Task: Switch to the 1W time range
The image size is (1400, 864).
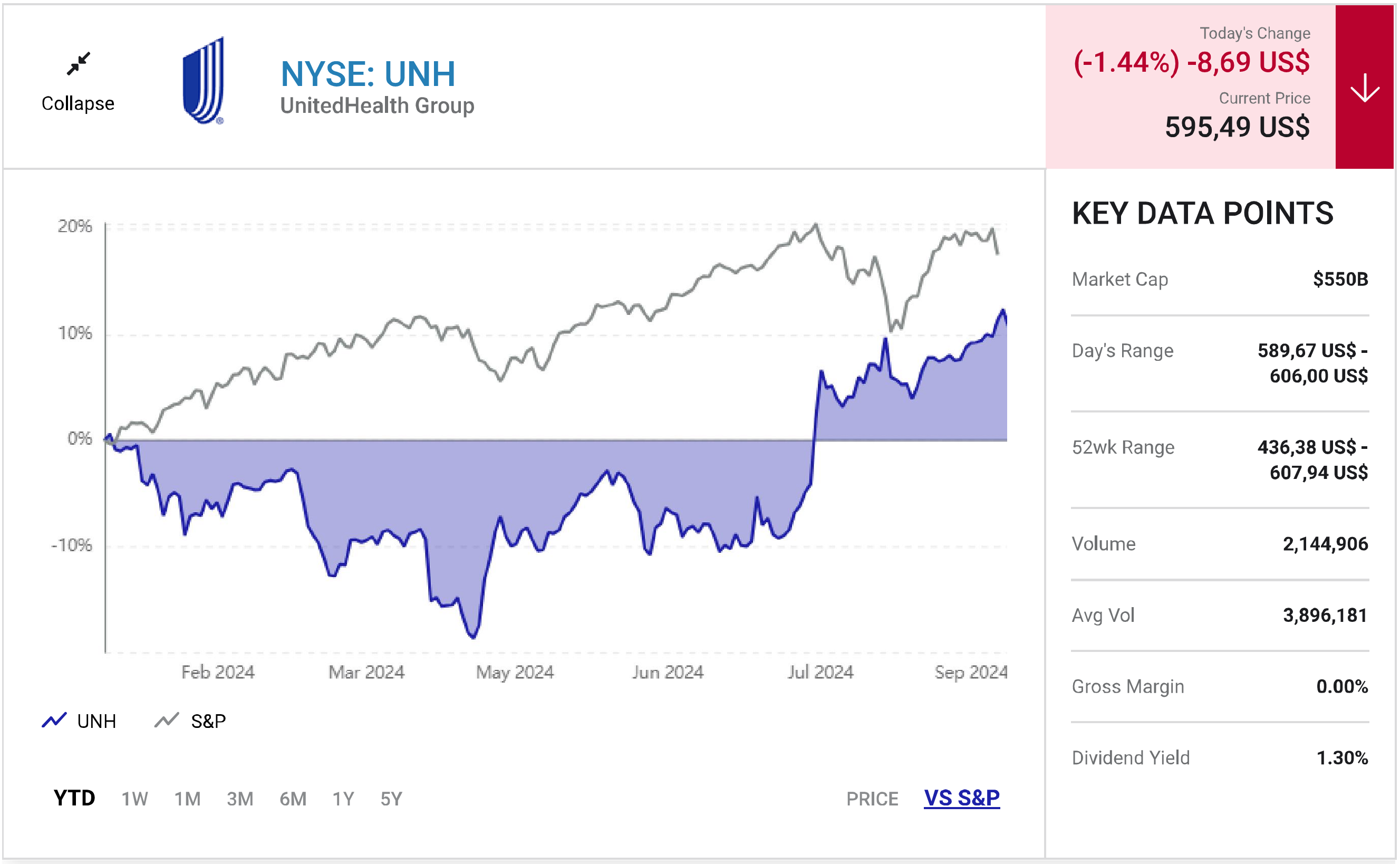Action: click(x=134, y=799)
